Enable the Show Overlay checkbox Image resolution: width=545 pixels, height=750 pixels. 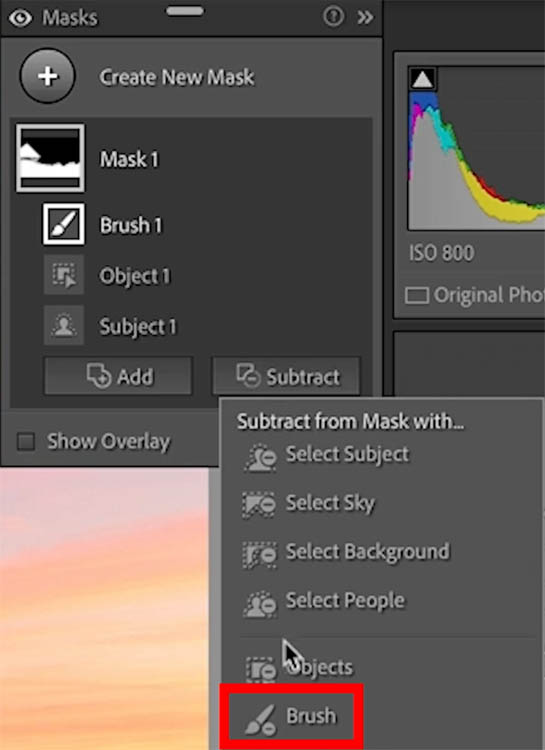click(26, 441)
